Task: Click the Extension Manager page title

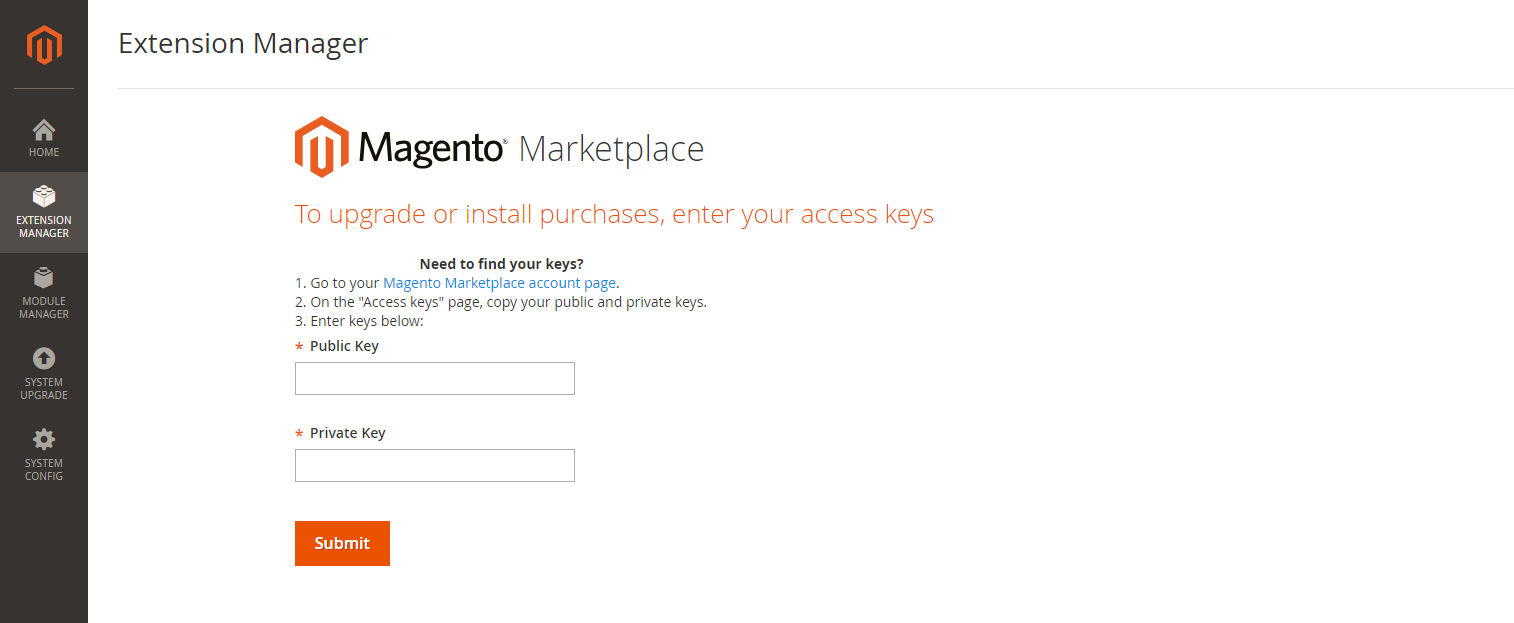Action: 243,43
